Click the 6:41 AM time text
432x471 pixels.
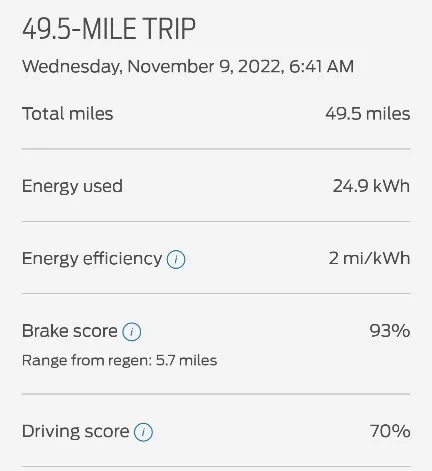coord(321,66)
